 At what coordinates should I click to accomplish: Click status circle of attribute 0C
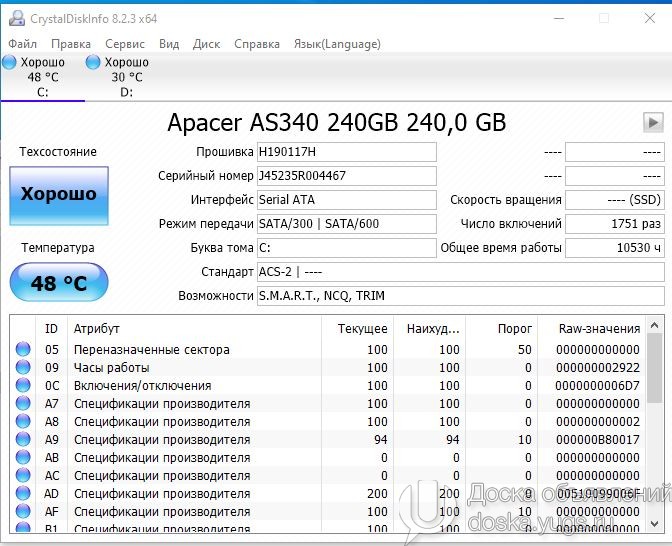click(x=23, y=385)
